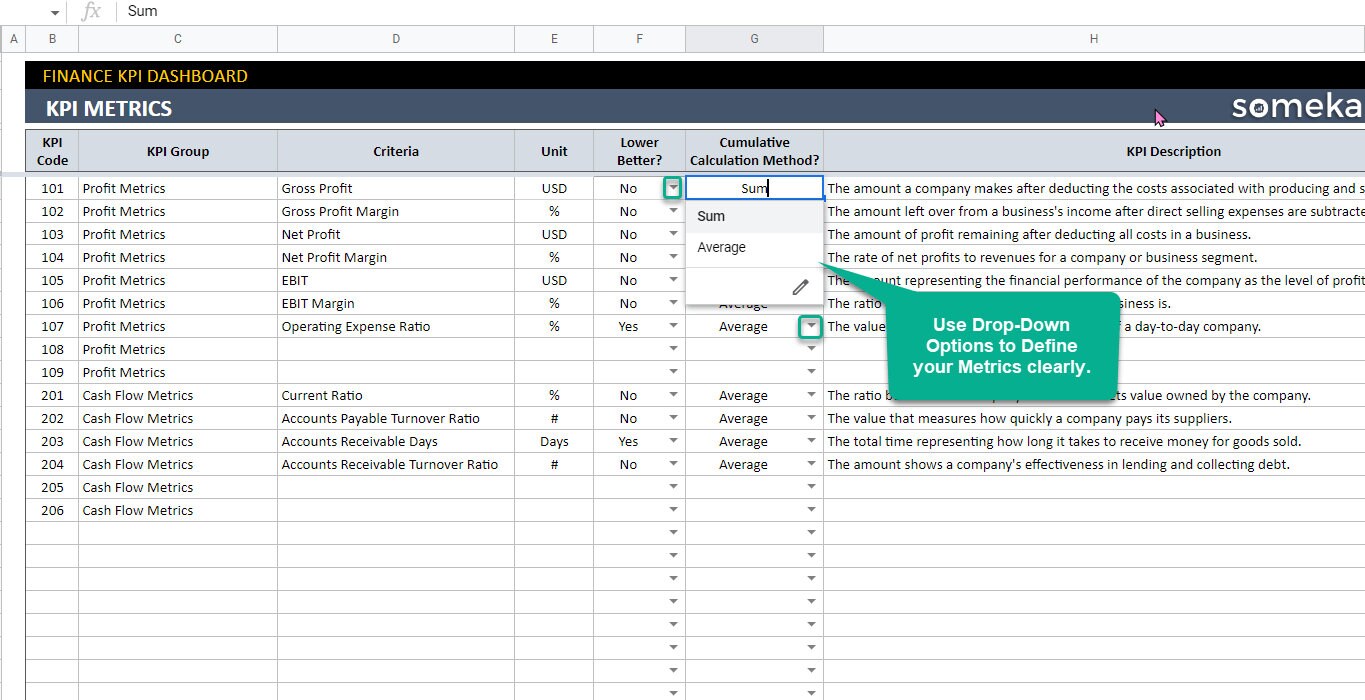Select column H header
The width and height of the screenshot is (1365, 700).
click(1094, 39)
